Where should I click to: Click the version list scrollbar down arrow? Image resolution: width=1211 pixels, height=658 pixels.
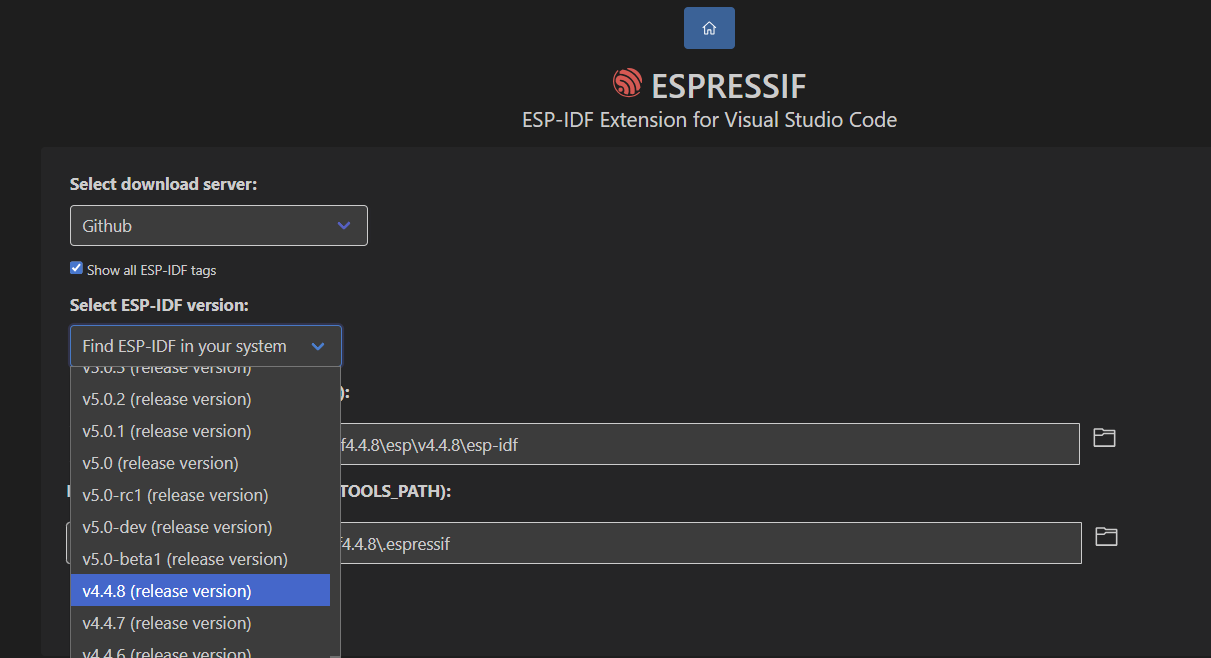pyautogui.click(x=335, y=653)
